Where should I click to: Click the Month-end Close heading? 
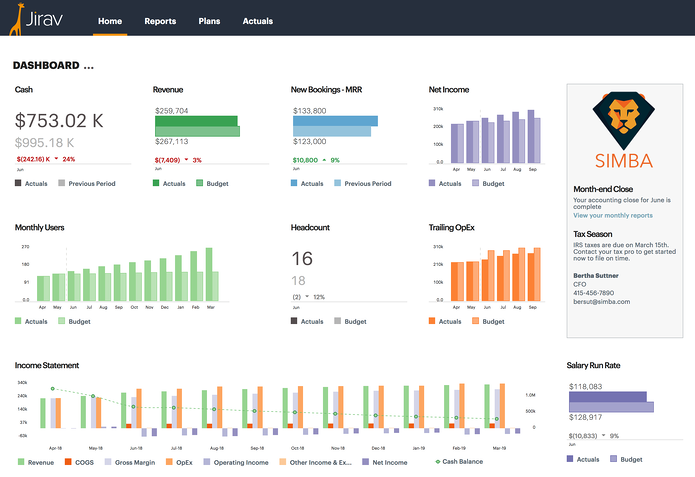603,189
